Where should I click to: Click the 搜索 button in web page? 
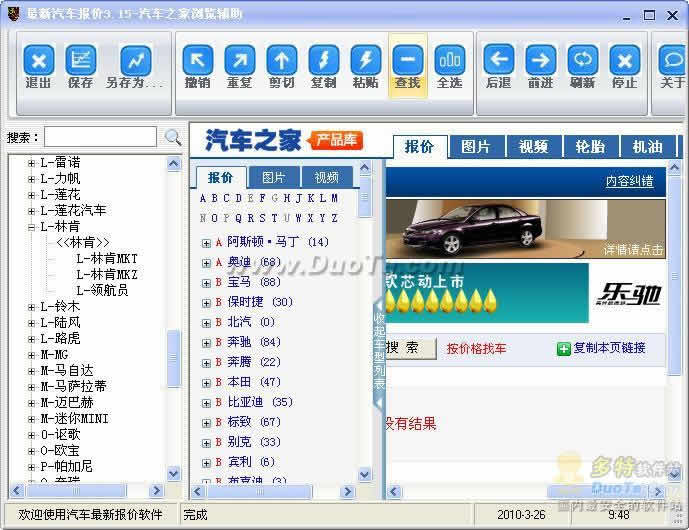point(410,348)
